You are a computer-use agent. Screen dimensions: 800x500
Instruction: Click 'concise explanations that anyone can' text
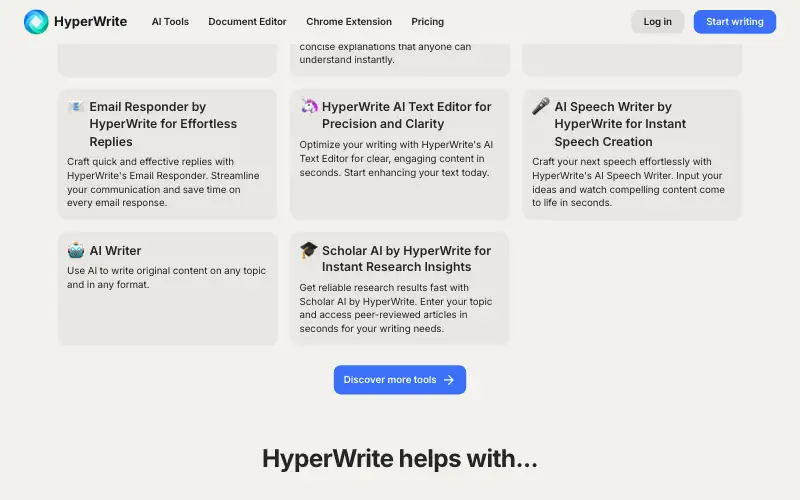pyautogui.click(x=385, y=47)
